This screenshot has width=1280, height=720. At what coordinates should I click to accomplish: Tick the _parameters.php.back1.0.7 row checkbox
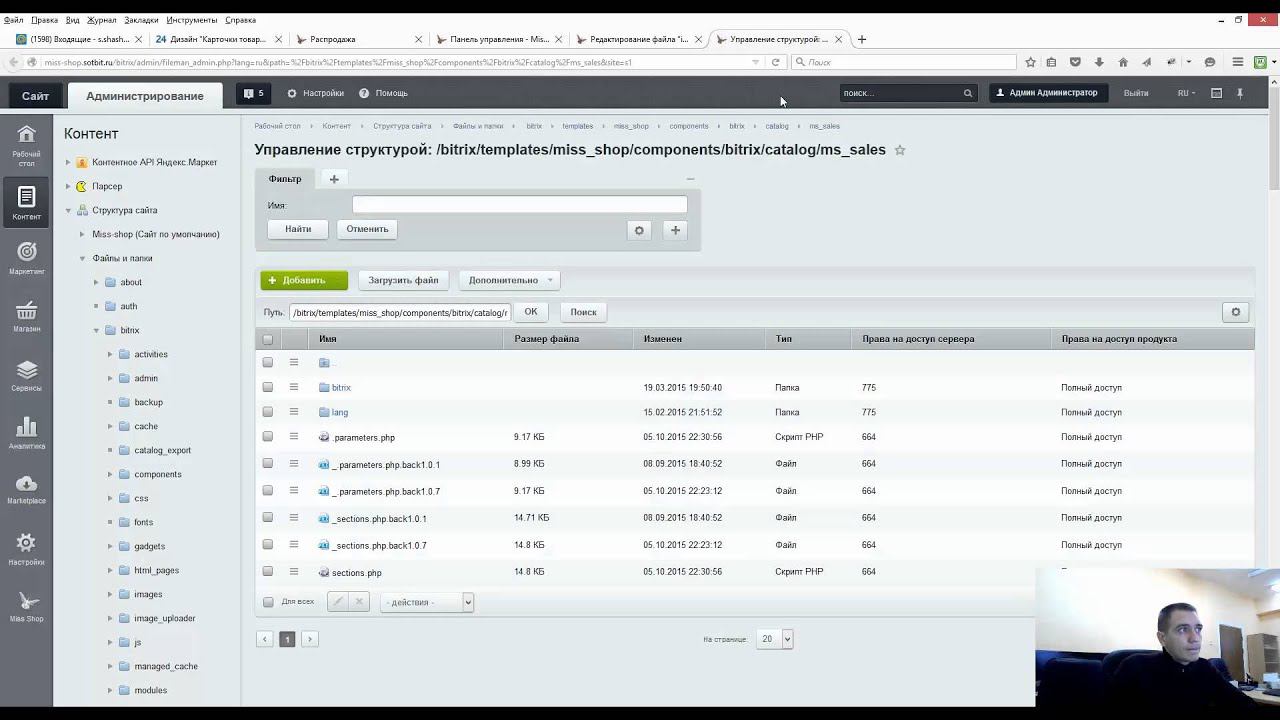click(x=267, y=491)
